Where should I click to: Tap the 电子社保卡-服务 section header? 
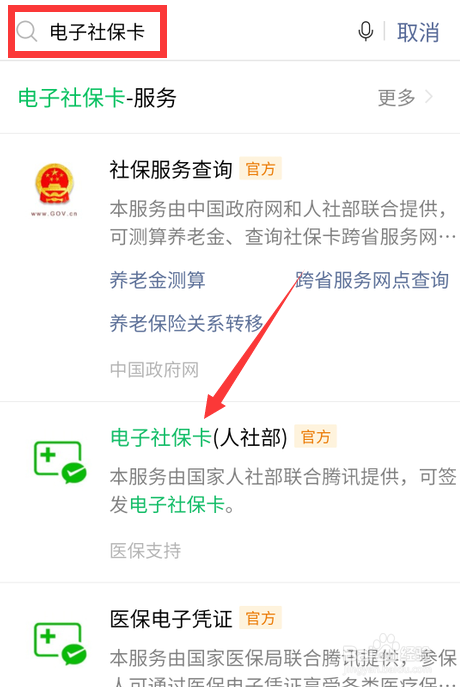point(97,97)
